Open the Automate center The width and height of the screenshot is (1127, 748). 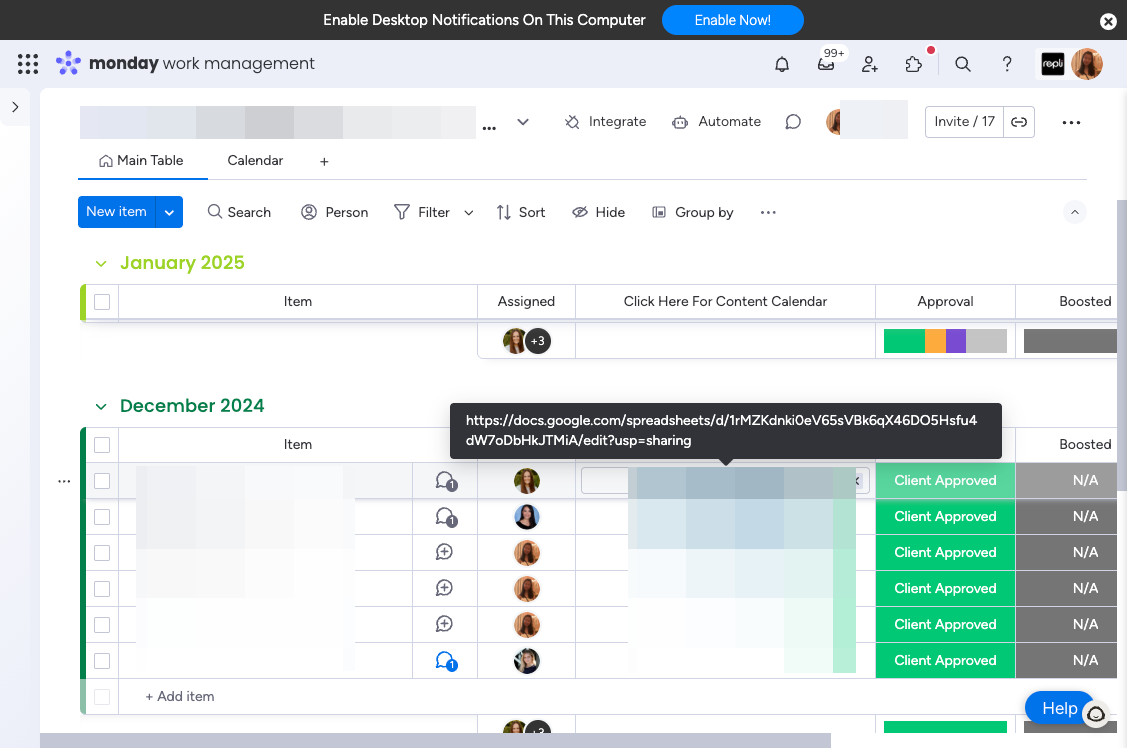tap(716, 121)
